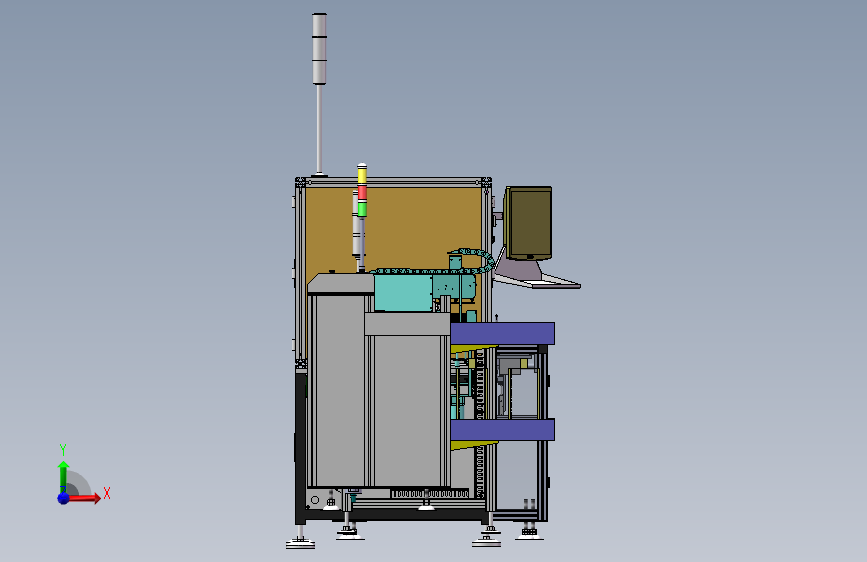Image resolution: width=867 pixels, height=562 pixels.
Task: Click the green Y axis arrow of the triad
Action: pyautogui.click(x=63, y=477)
